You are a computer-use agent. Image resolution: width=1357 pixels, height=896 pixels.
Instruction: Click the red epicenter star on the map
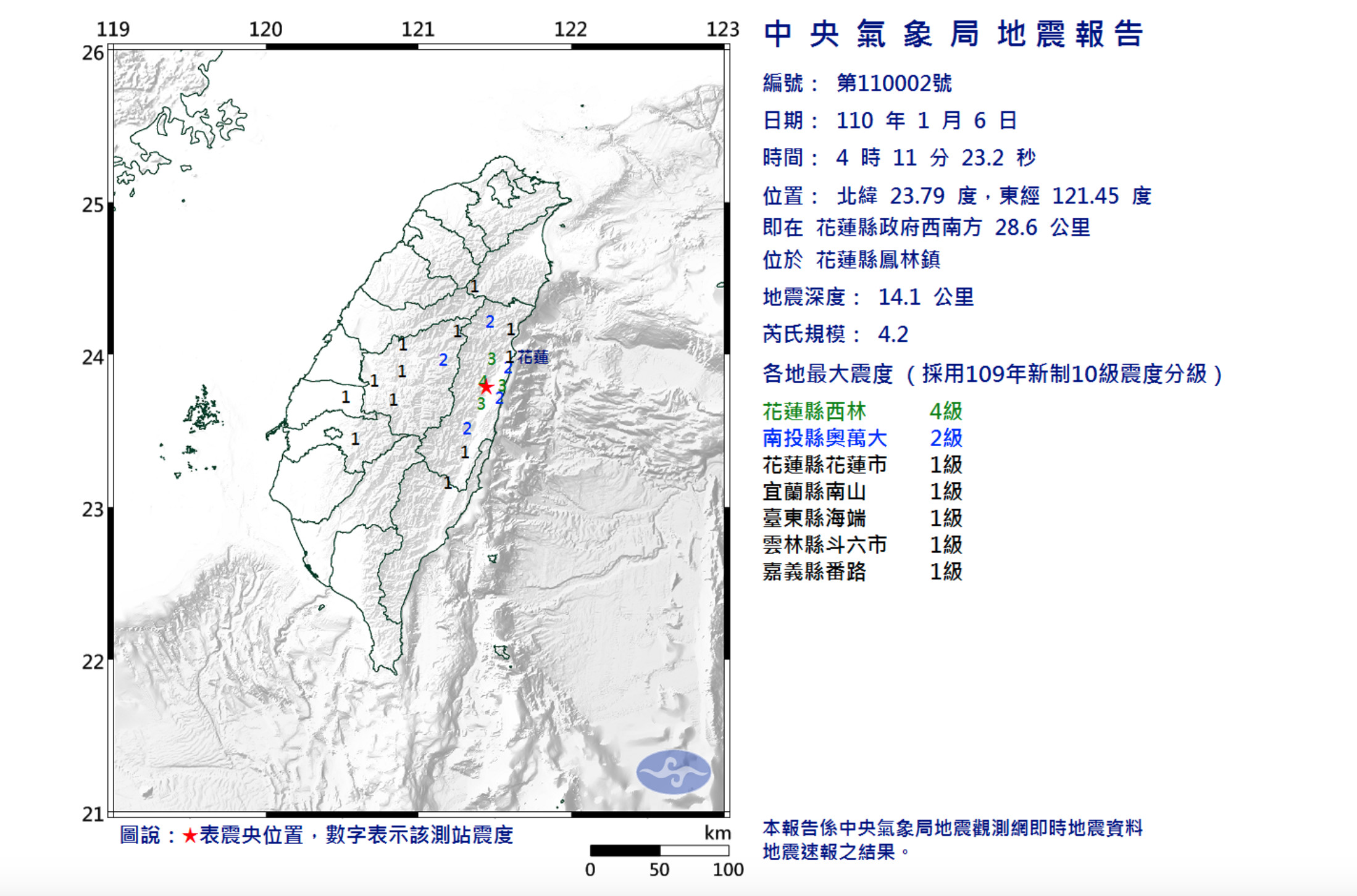coord(486,387)
